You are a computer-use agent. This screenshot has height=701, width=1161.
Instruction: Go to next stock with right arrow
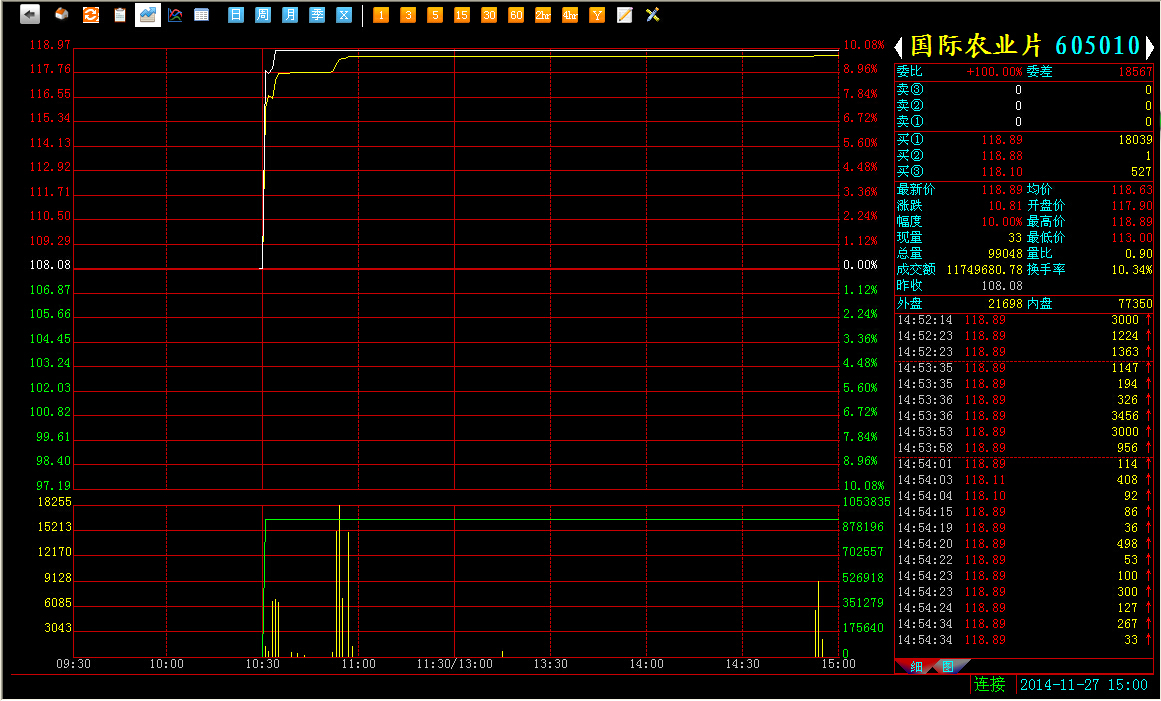point(1149,47)
